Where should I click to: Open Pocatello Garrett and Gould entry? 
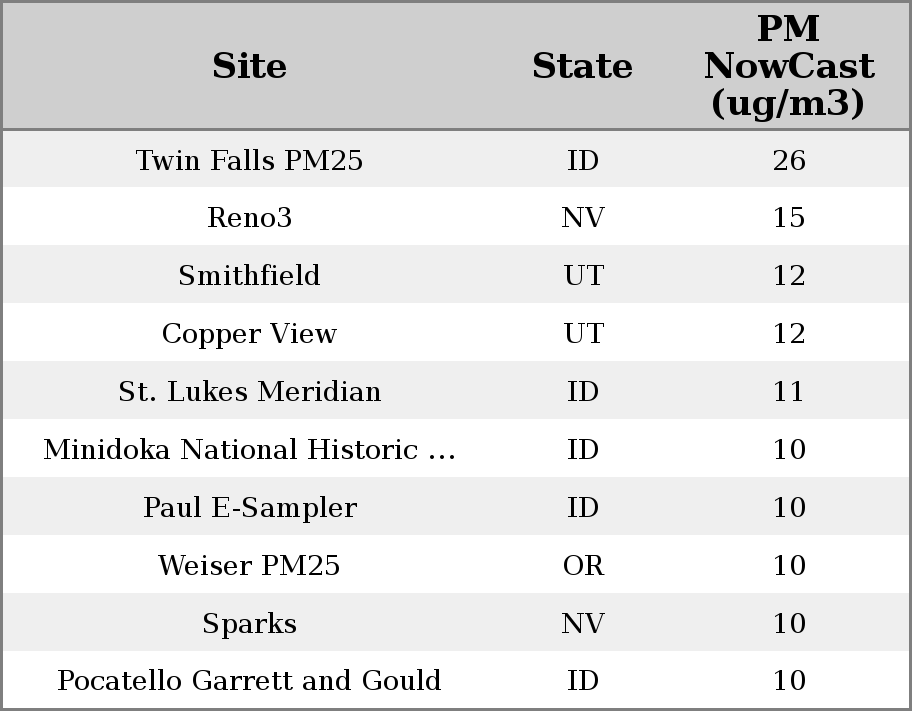click(249, 681)
